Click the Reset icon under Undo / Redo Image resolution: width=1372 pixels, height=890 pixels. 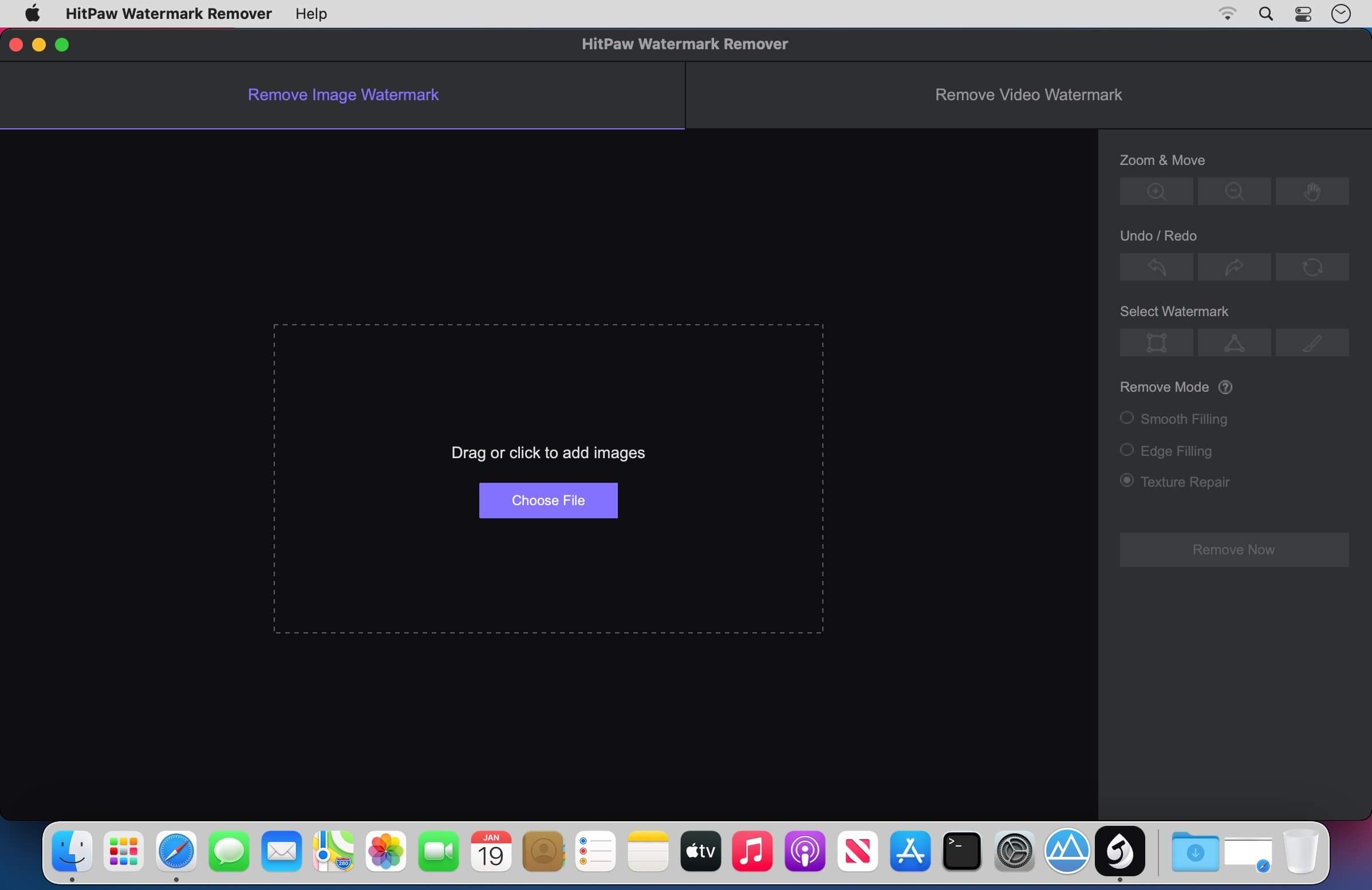[1311, 266]
